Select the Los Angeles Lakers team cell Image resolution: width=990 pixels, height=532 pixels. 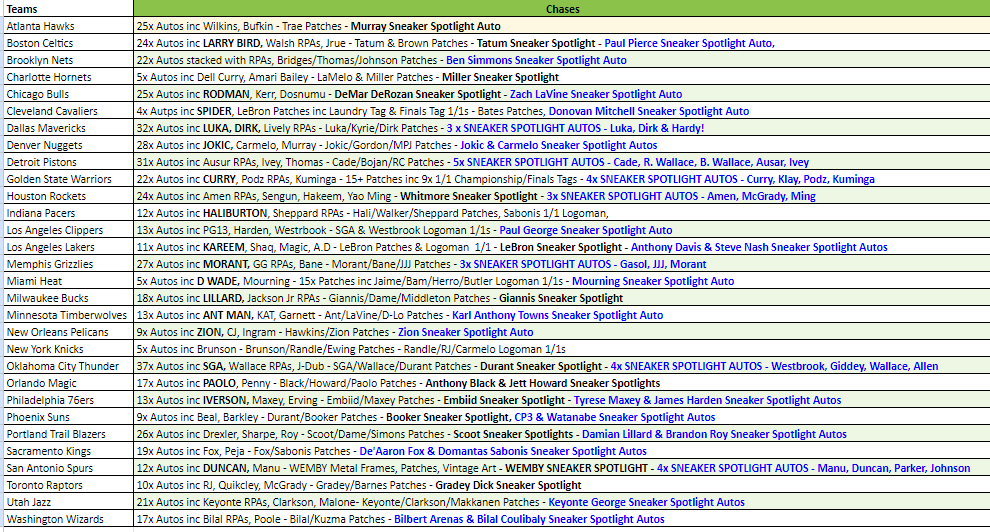[x=66, y=247]
